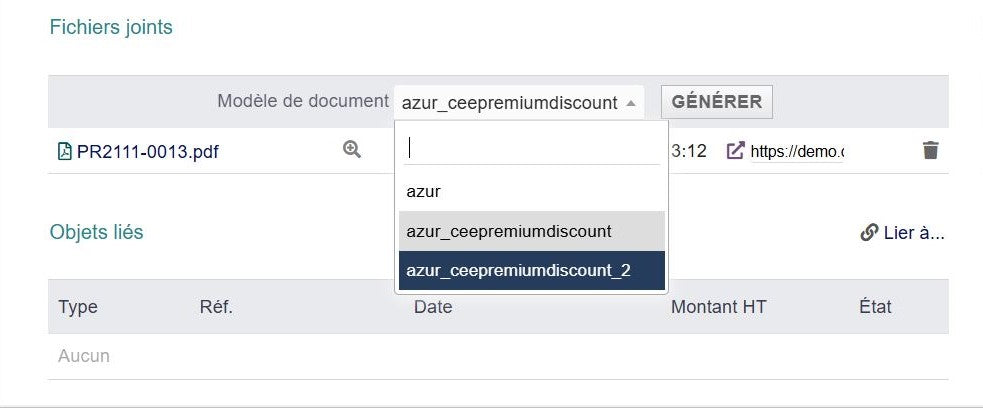Focus the dropdown search text field

(x=532, y=148)
